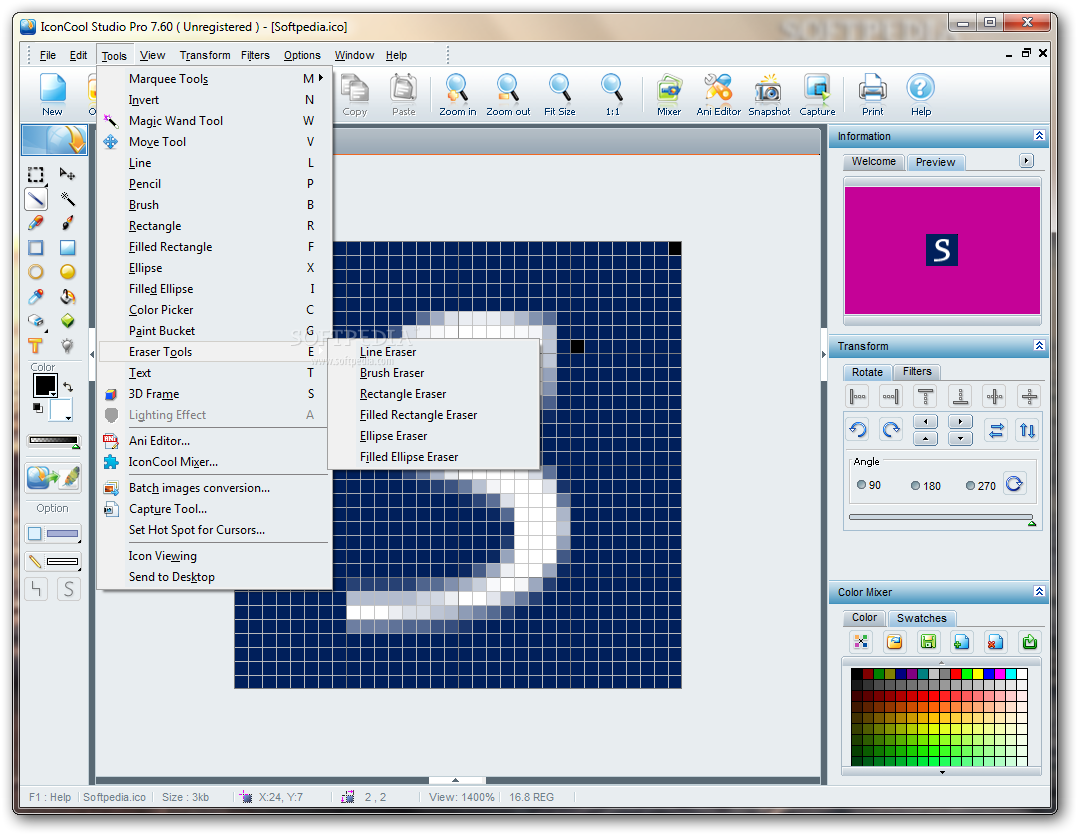Switch to the Color tab in Color Mixer

(x=864, y=618)
